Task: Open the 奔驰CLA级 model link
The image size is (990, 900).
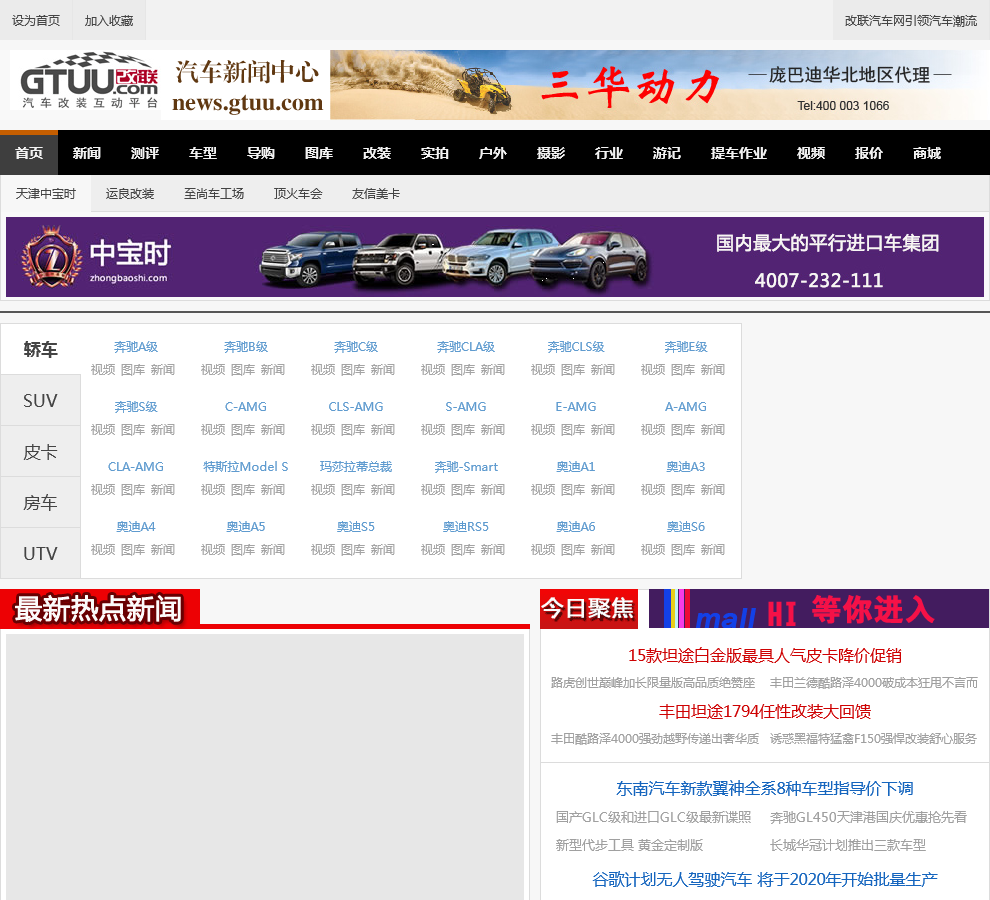Action: (x=466, y=347)
